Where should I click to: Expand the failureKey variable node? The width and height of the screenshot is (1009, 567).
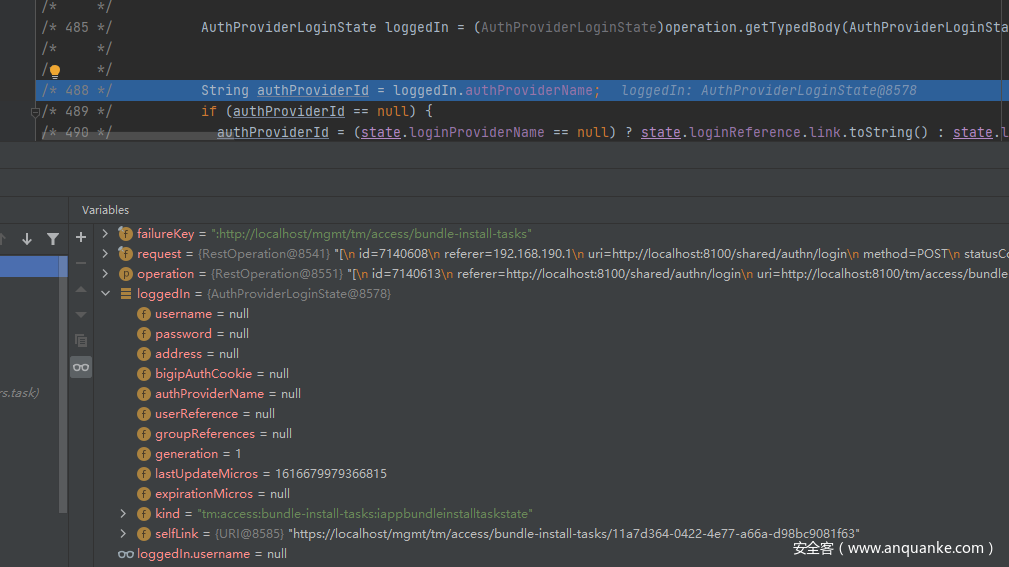click(x=106, y=234)
